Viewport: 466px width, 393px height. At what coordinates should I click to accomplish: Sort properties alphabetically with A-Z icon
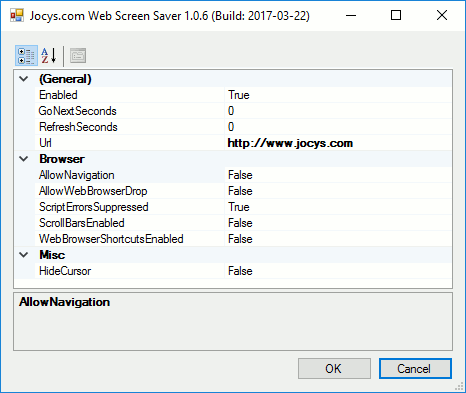pos(49,56)
